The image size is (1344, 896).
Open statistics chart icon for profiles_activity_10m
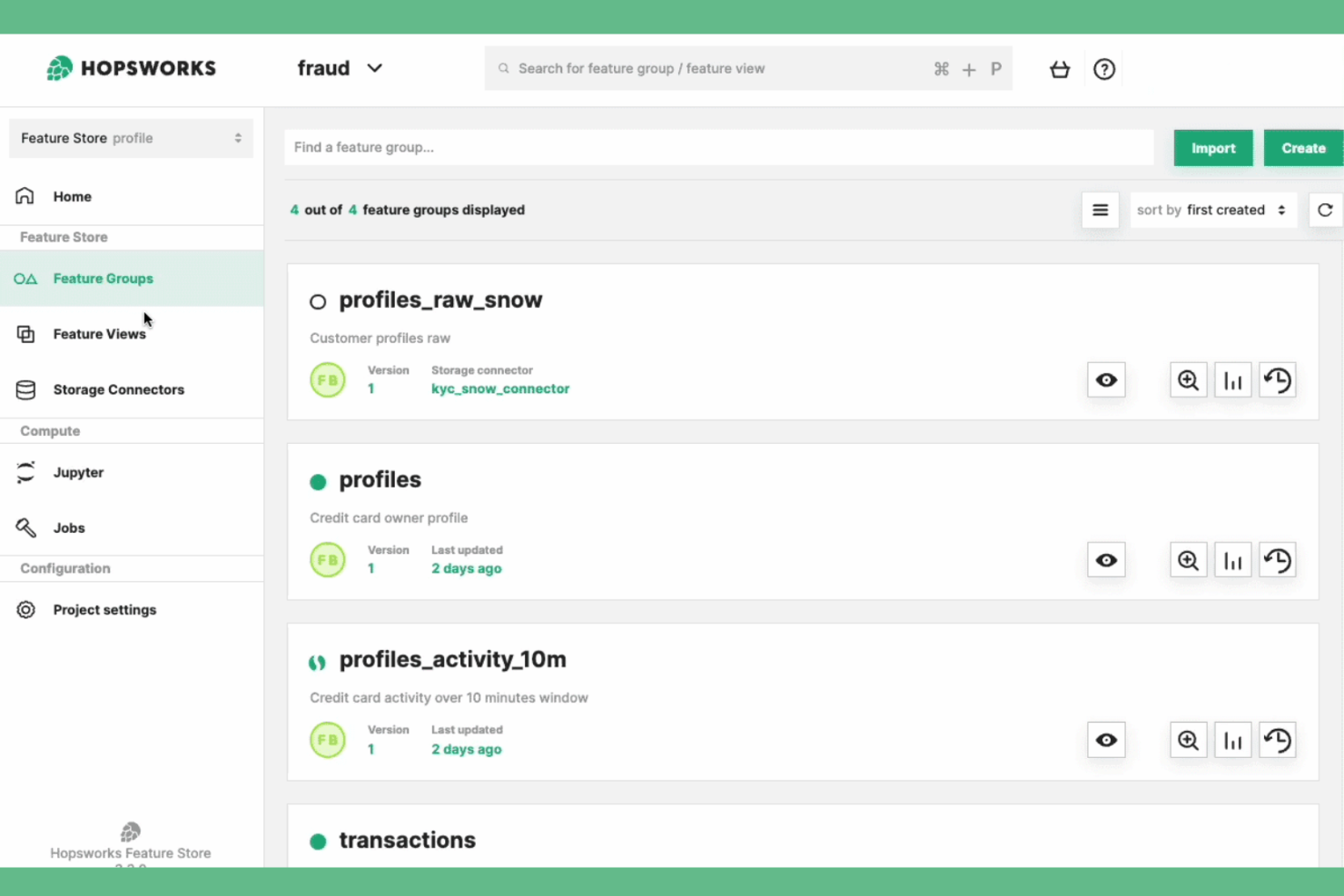(x=1232, y=740)
